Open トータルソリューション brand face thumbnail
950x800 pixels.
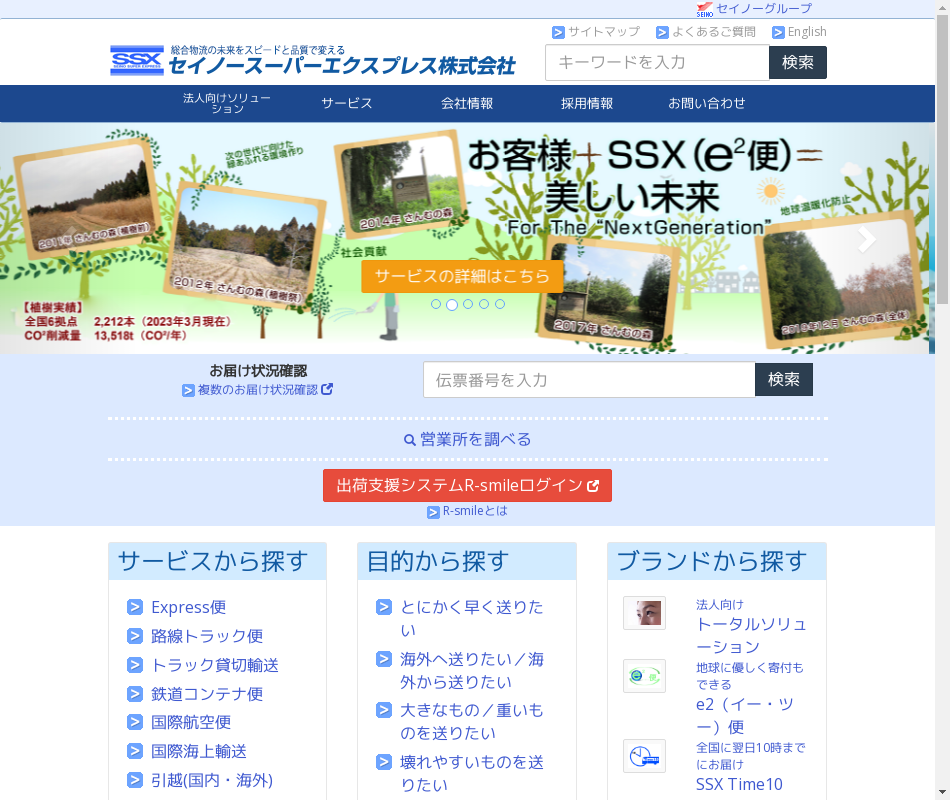644,613
